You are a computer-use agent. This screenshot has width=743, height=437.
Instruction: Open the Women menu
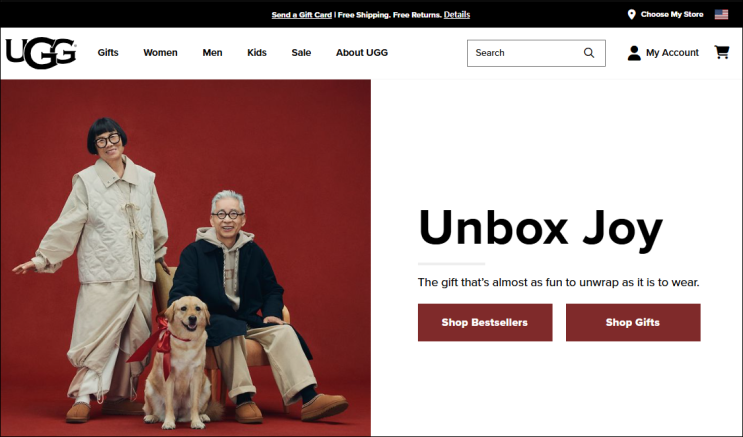tap(161, 53)
